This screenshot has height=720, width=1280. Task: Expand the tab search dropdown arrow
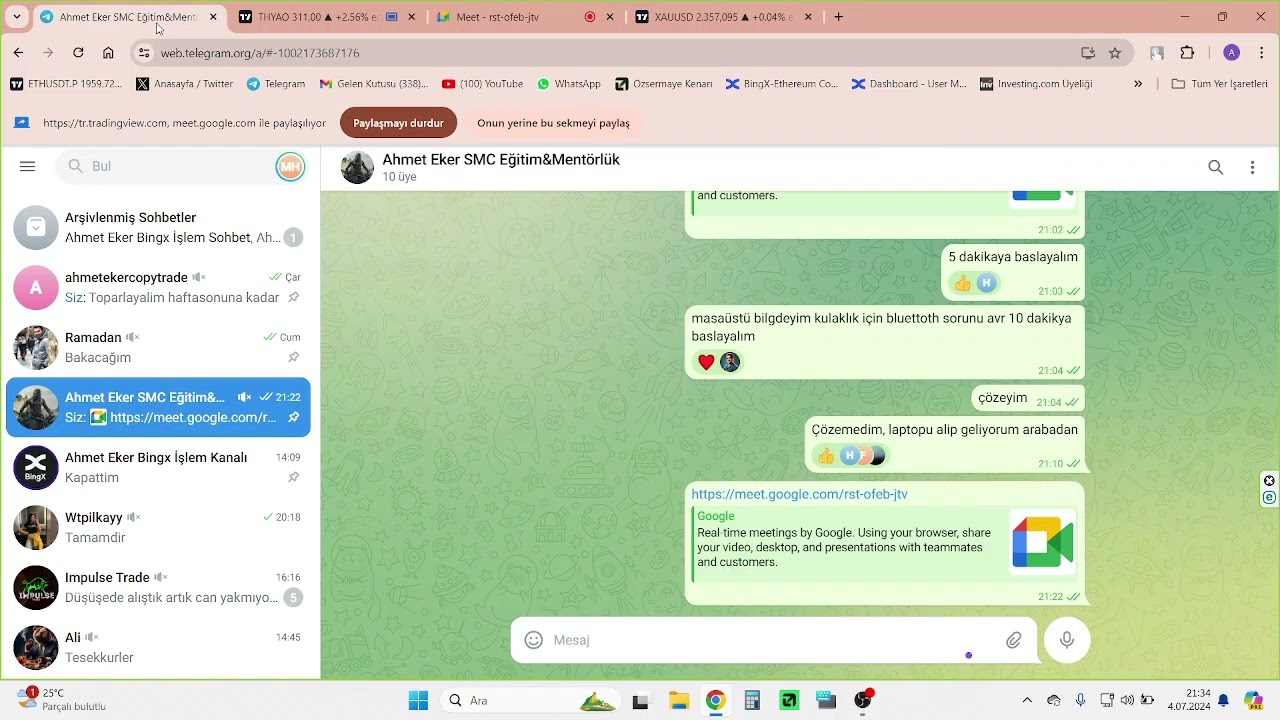tap(17, 17)
